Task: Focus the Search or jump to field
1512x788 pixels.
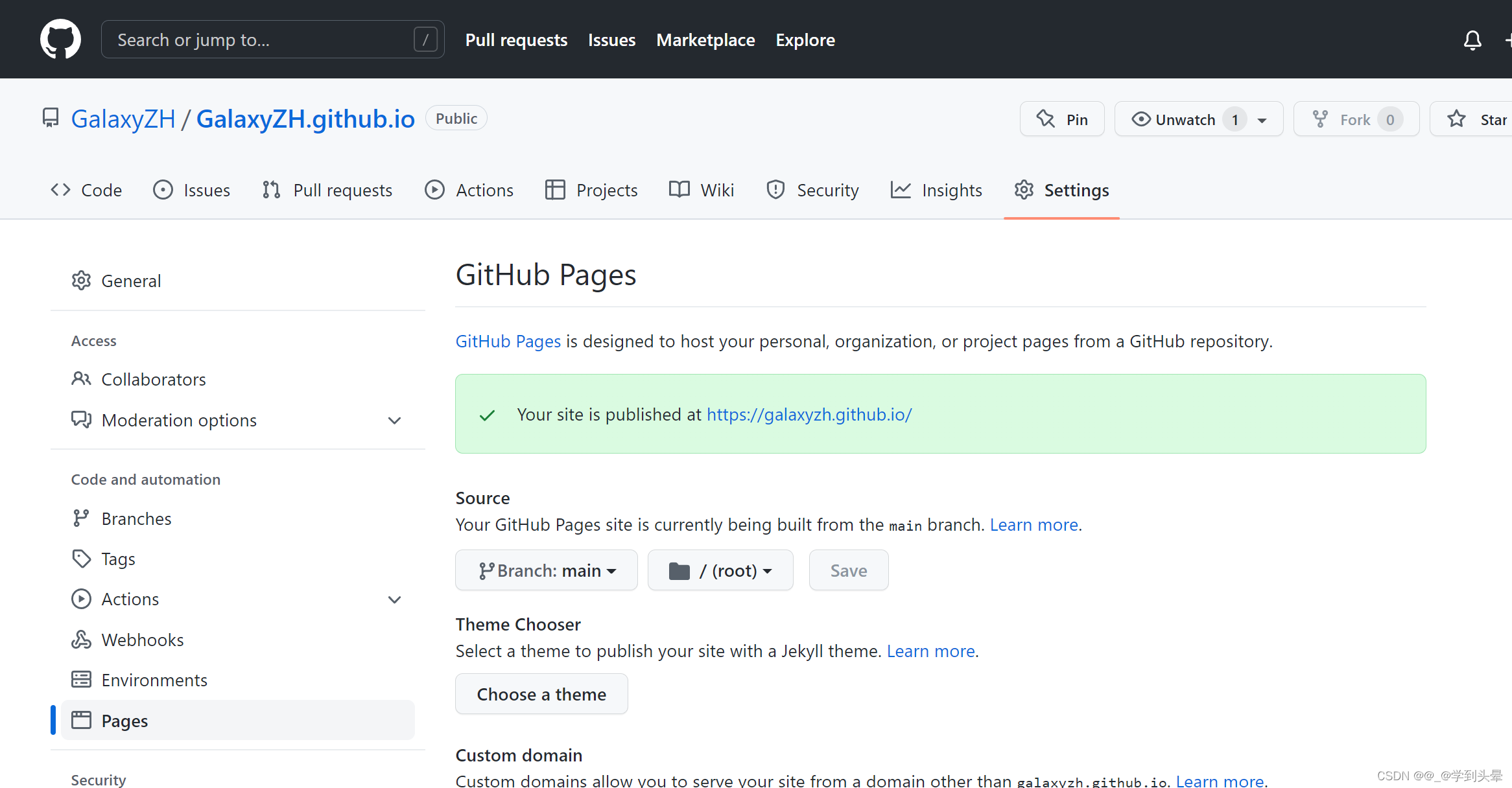Action: coord(259,40)
